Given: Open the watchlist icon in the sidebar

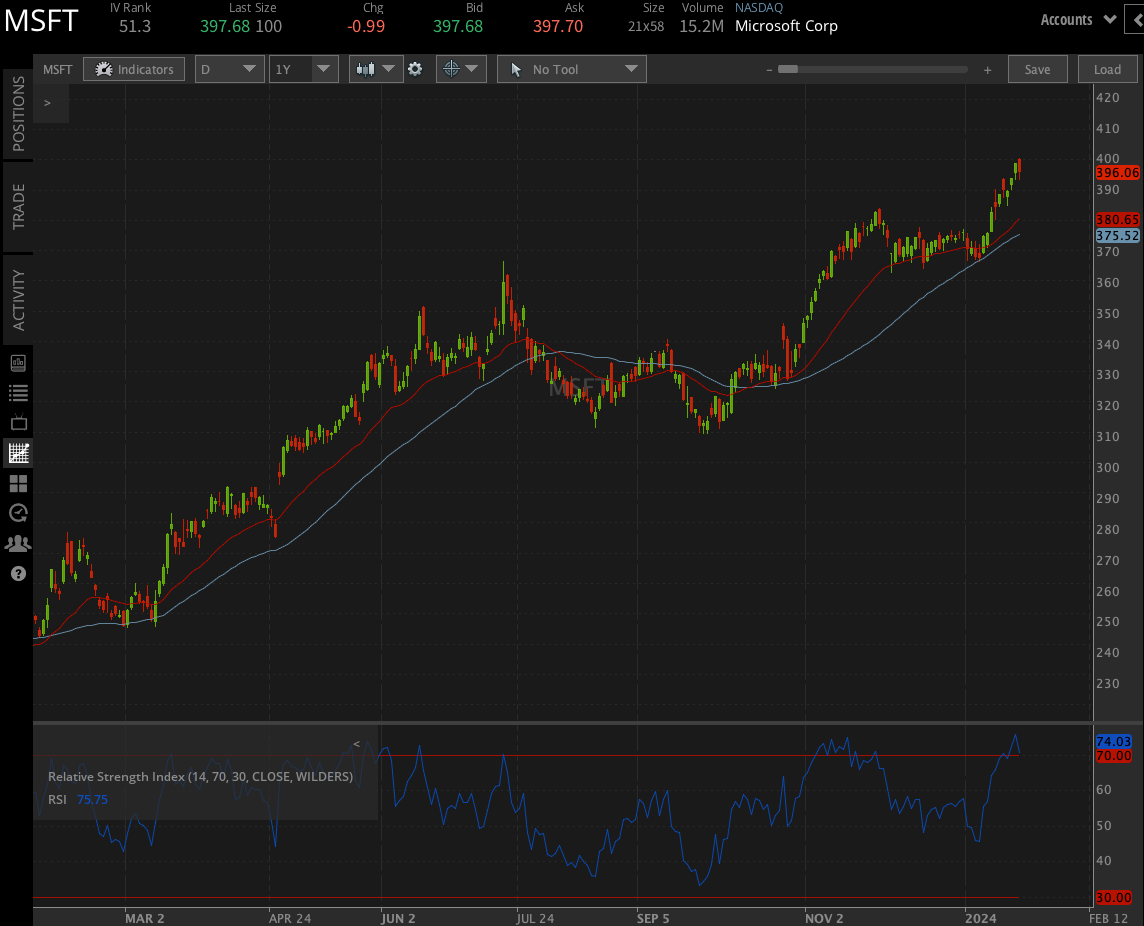Looking at the screenshot, I should coord(18,392).
